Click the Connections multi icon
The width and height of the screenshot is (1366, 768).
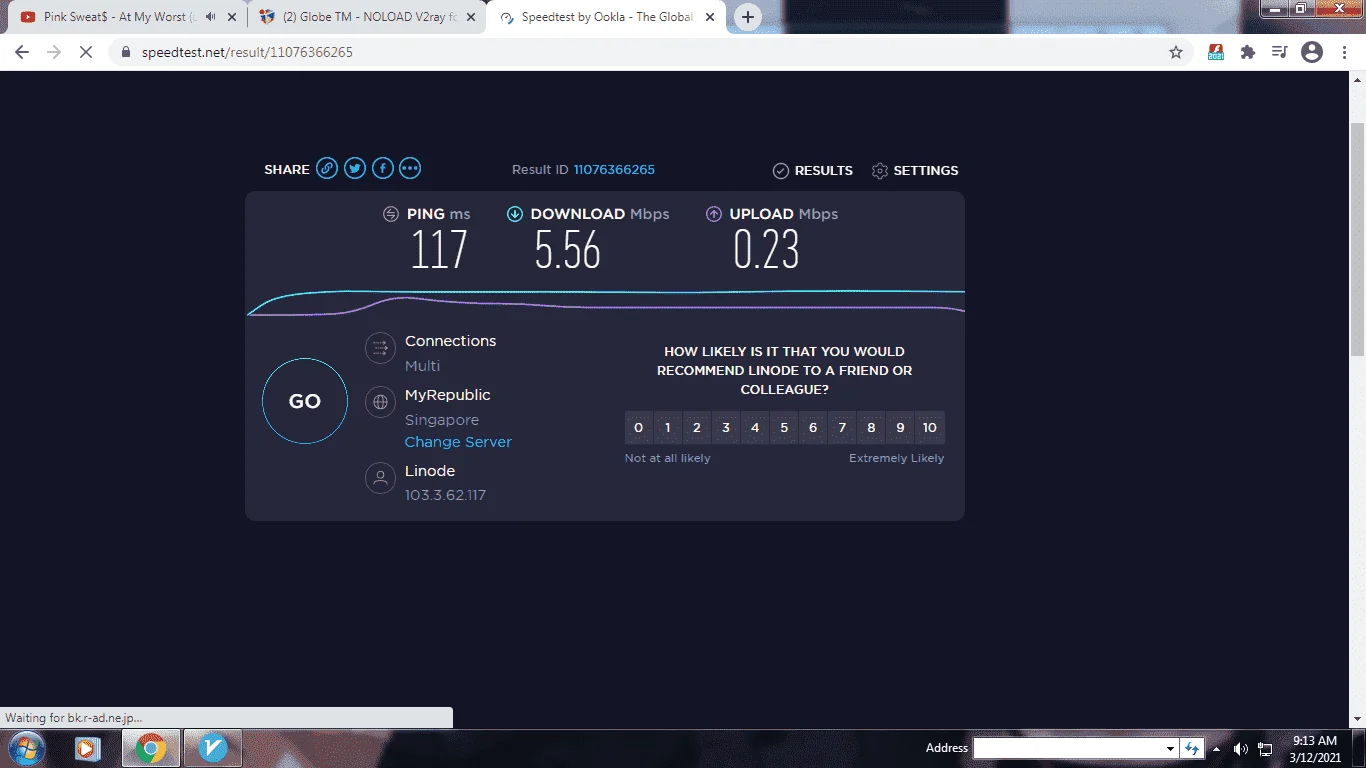pyautogui.click(x=380, y=348)
